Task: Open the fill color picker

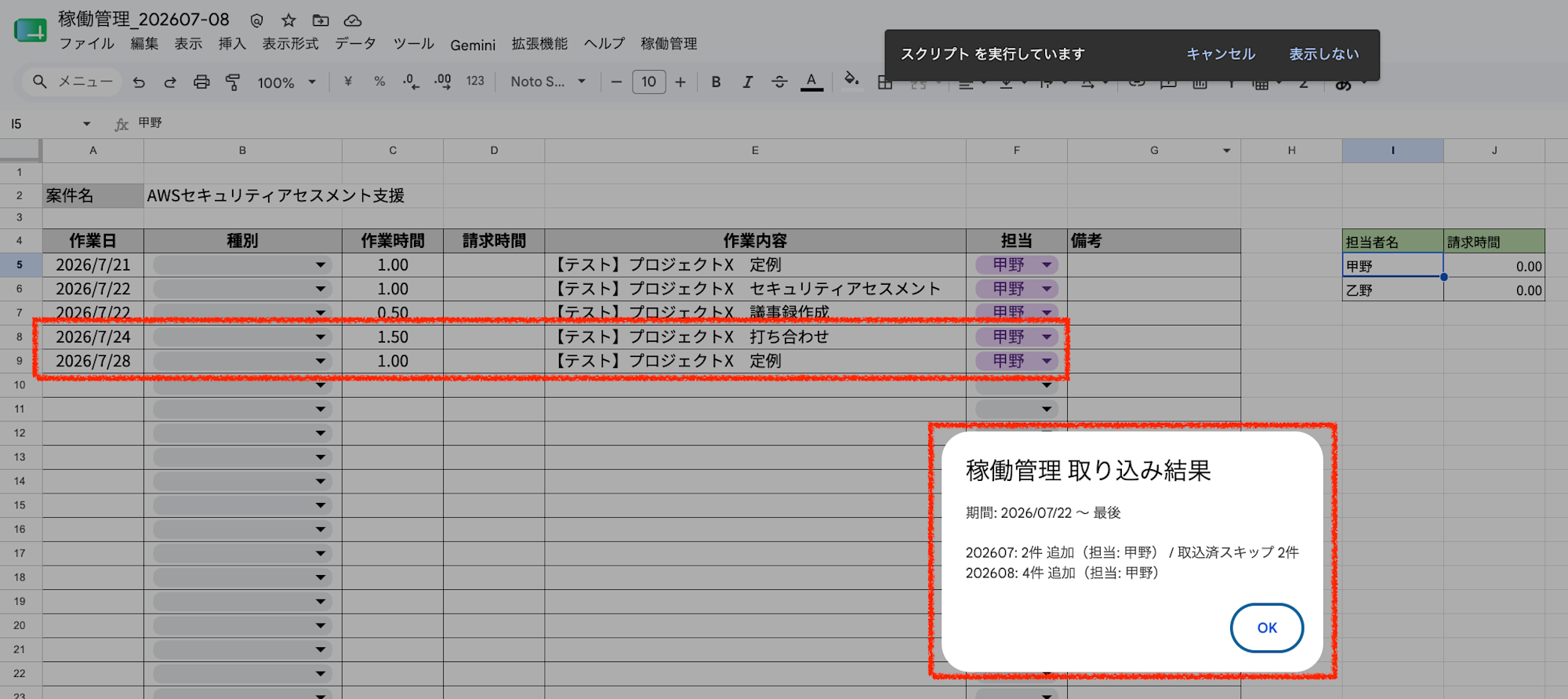Action: [x=852, y=80]
